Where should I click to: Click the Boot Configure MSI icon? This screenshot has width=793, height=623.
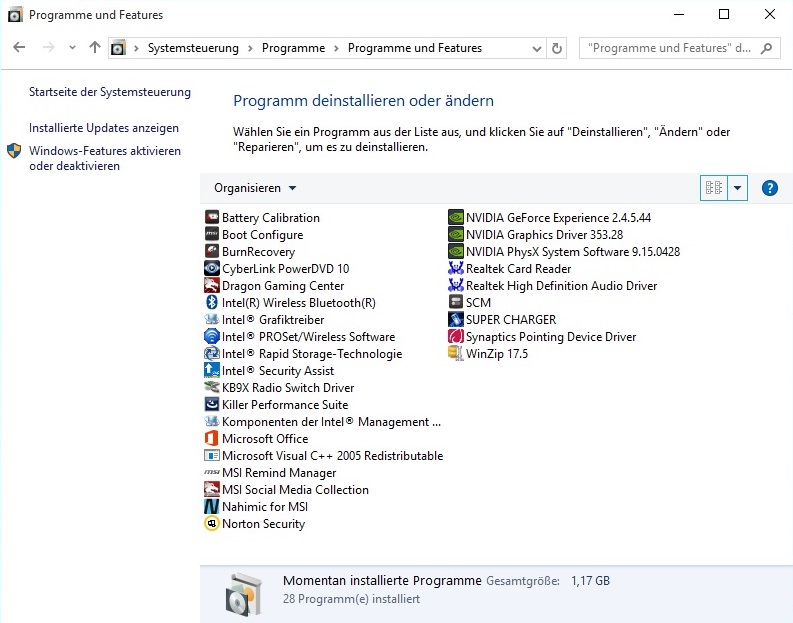point(211,235)
